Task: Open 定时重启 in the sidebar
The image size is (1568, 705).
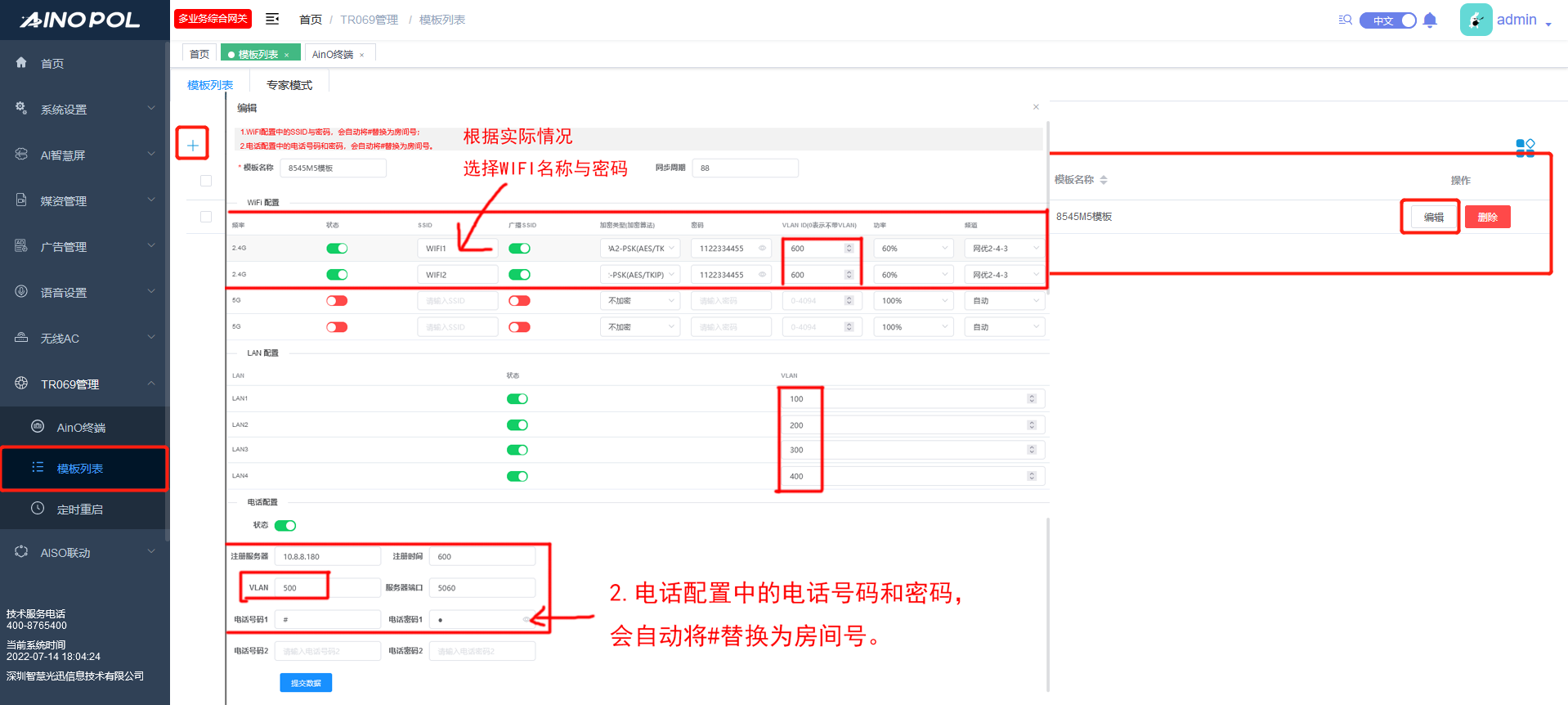Action: coord(79,510)
